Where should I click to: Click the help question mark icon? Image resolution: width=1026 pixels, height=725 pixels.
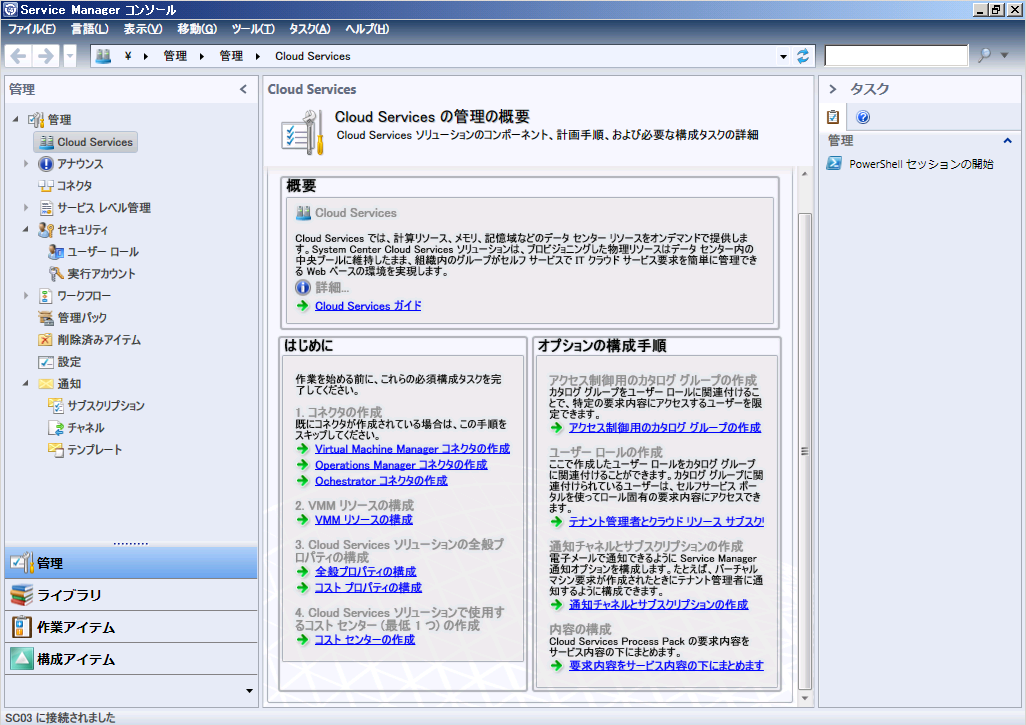[863, 117]
